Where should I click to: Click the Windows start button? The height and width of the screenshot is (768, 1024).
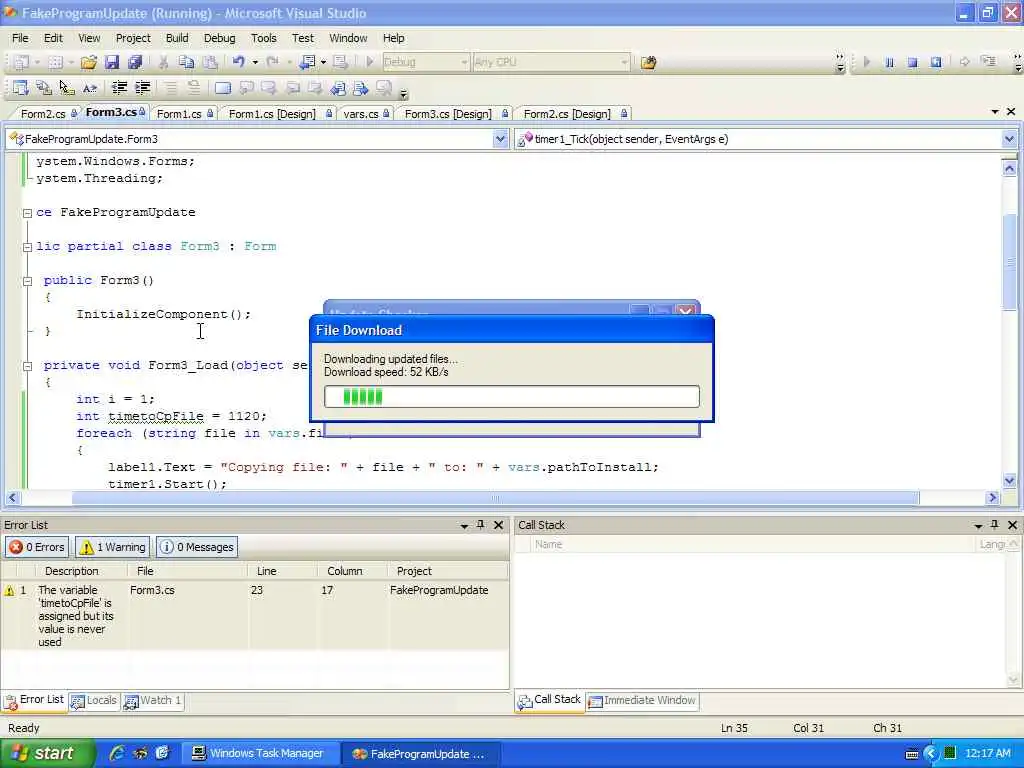click(x=46, y=753)
